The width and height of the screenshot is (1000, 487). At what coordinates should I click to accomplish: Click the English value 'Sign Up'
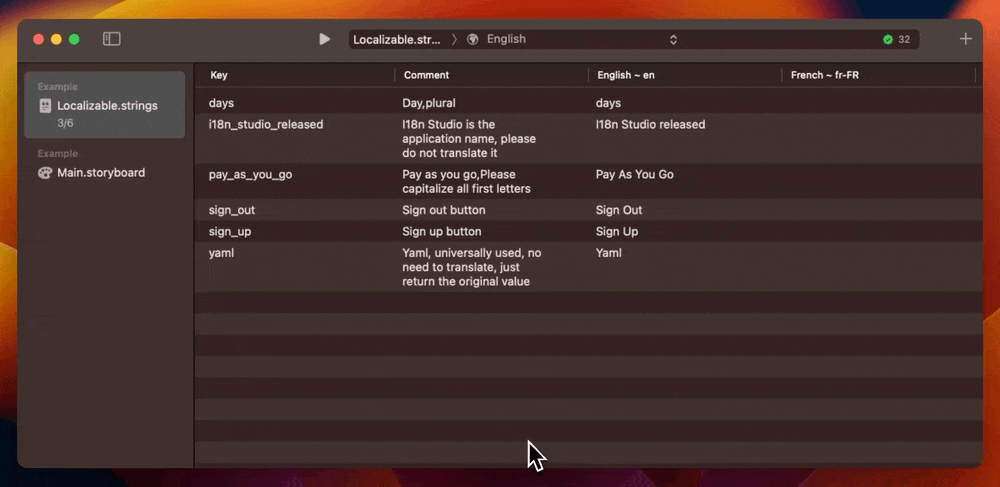pos(617,231)
